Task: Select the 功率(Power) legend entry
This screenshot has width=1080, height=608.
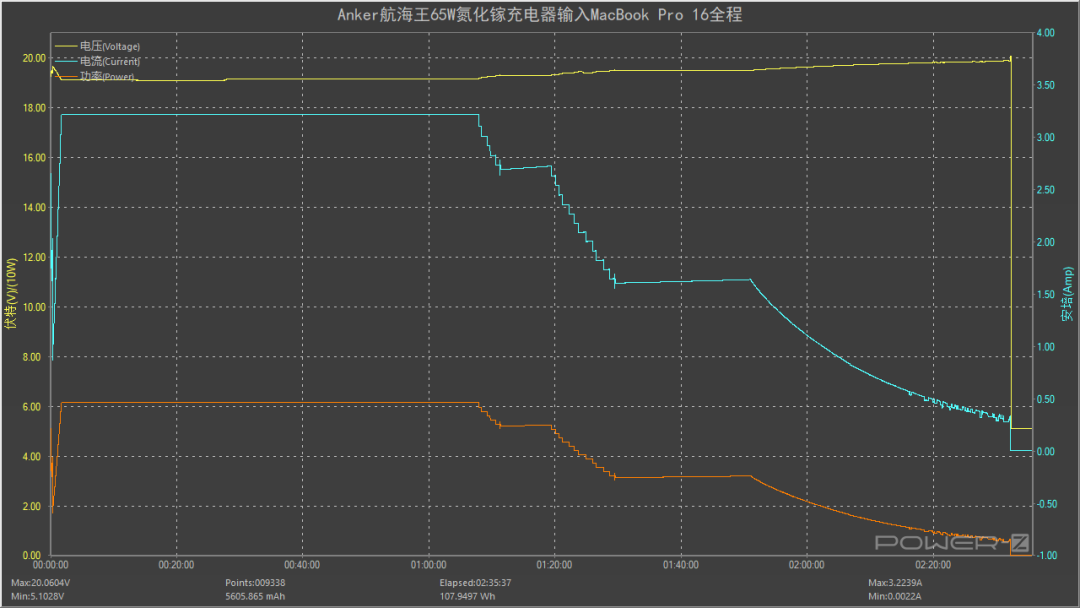Action: pyautogui.click(x=94, y=76)
